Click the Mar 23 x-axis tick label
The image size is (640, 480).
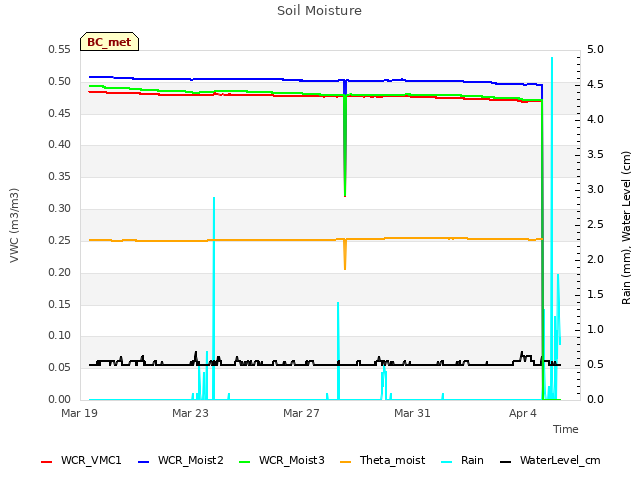(x=190, y=413)
